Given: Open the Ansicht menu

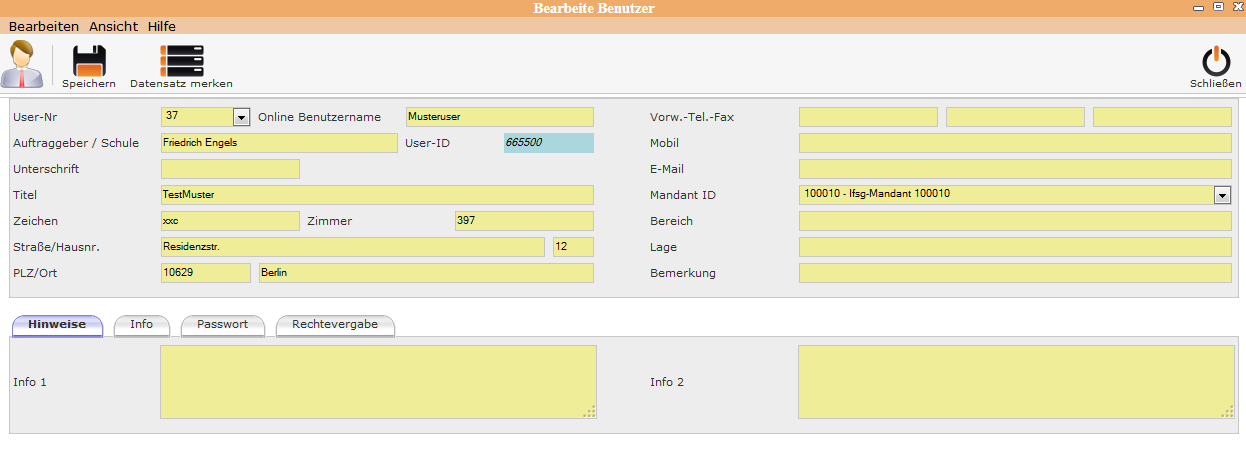Looking at the screenshot, I should [x=113, y=26].
